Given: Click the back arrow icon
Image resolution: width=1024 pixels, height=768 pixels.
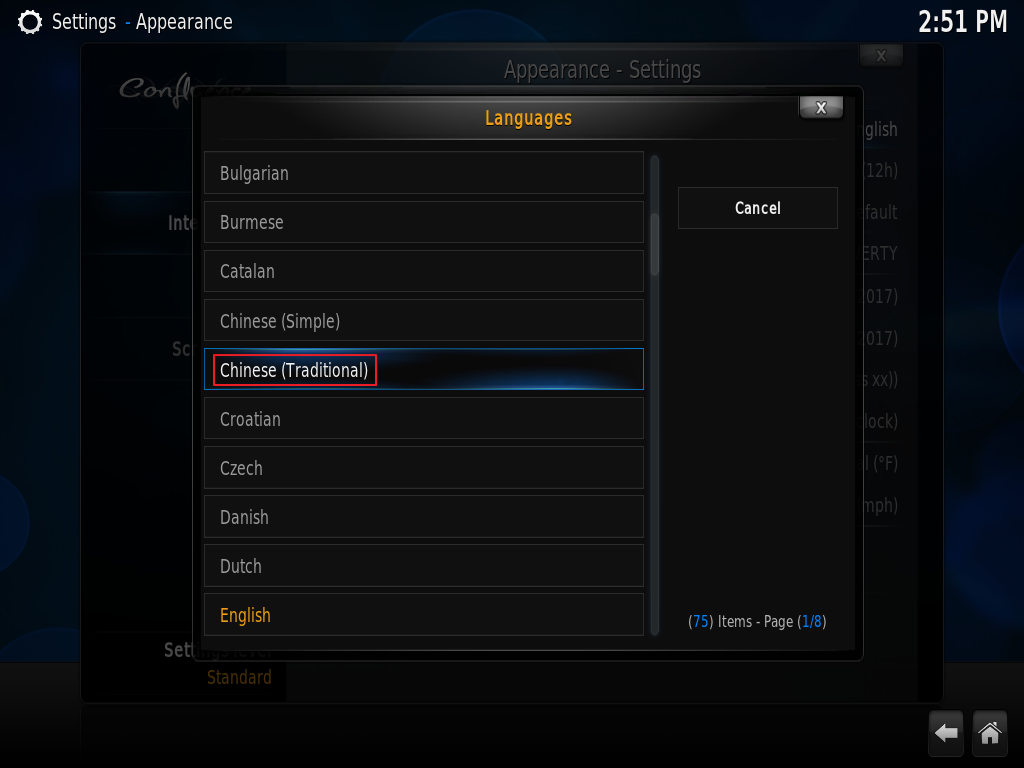Looking at the screenshot, I should 946,733.
